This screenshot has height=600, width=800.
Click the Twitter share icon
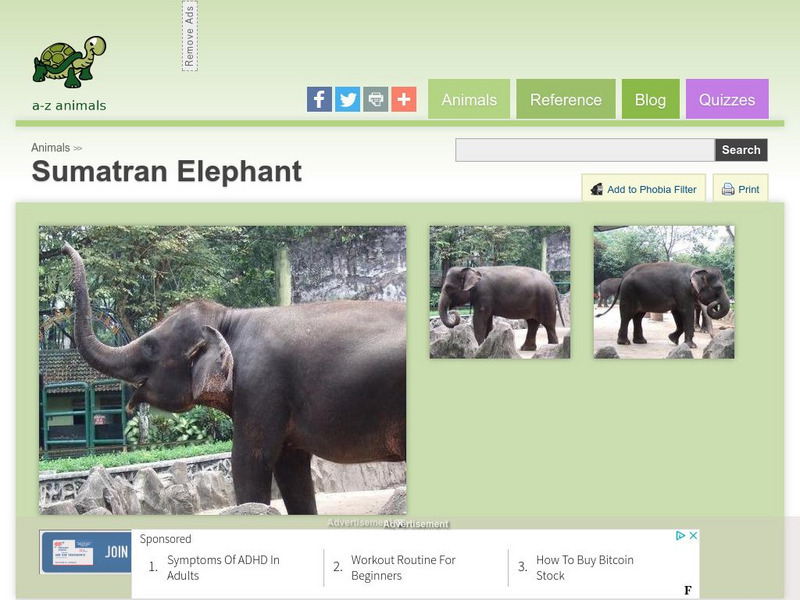[347, 99]
